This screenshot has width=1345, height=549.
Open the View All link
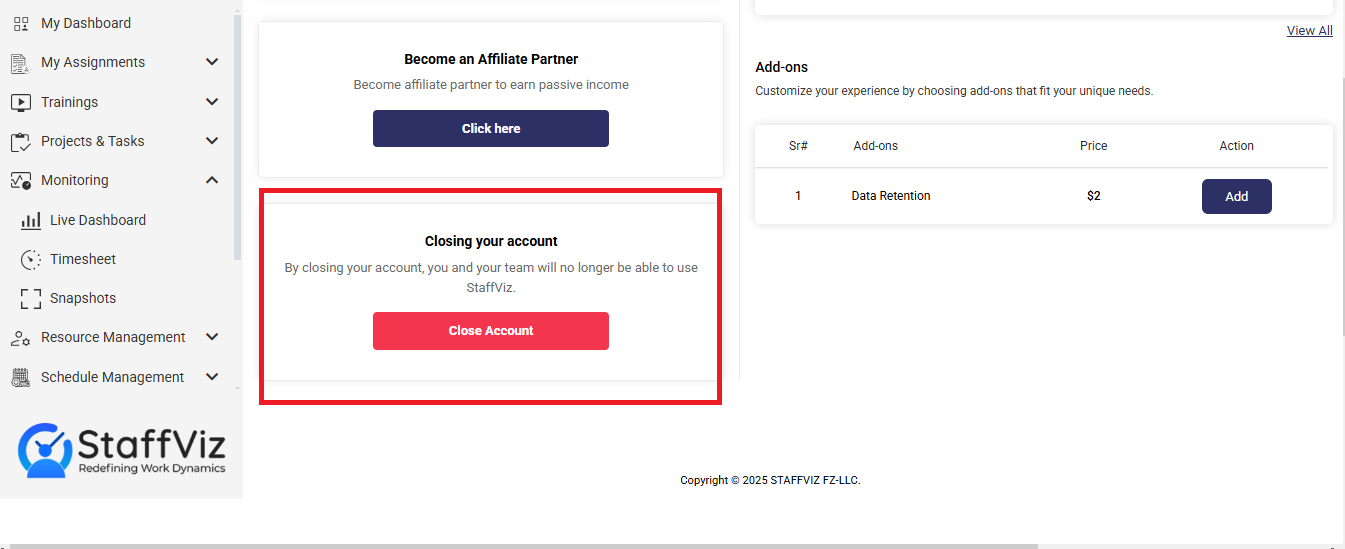[x=1309, y=31]
